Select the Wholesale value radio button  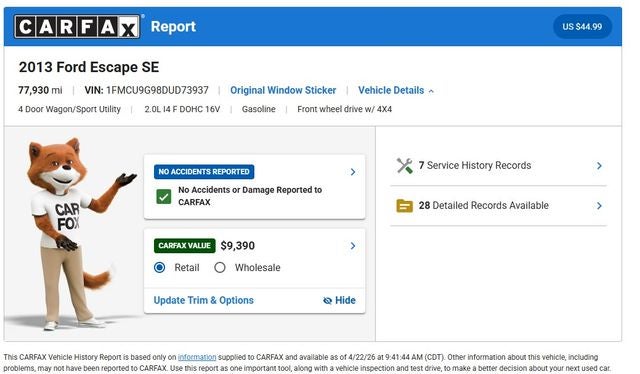pos(220,267)
